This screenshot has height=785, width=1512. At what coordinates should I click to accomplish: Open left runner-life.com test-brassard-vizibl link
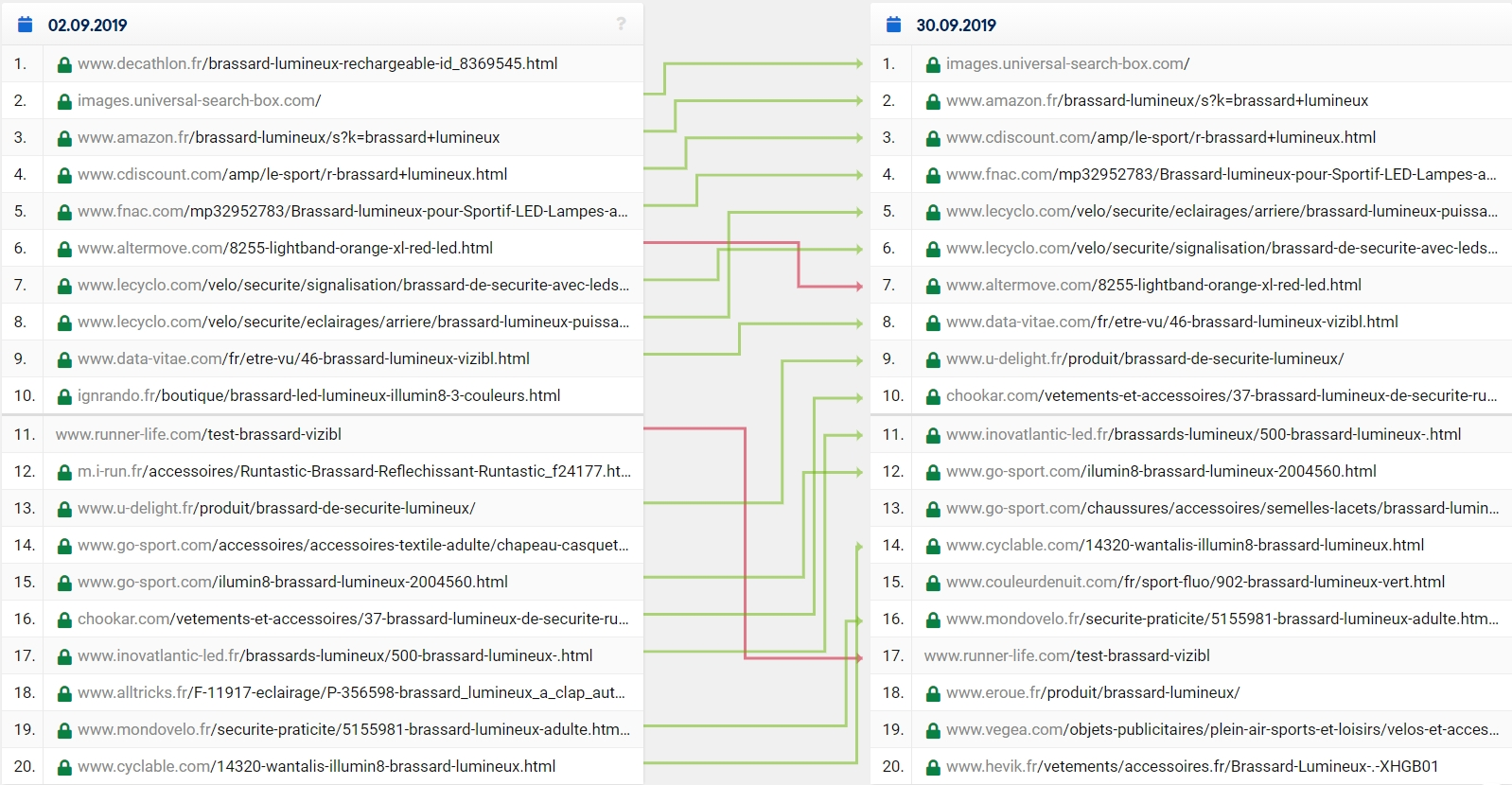(x=199, y=434)
